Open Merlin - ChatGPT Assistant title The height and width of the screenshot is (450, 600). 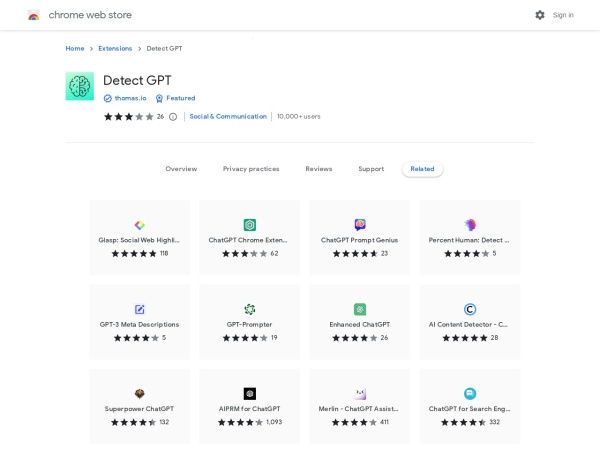pyautogui.click(x=359, y=409)
